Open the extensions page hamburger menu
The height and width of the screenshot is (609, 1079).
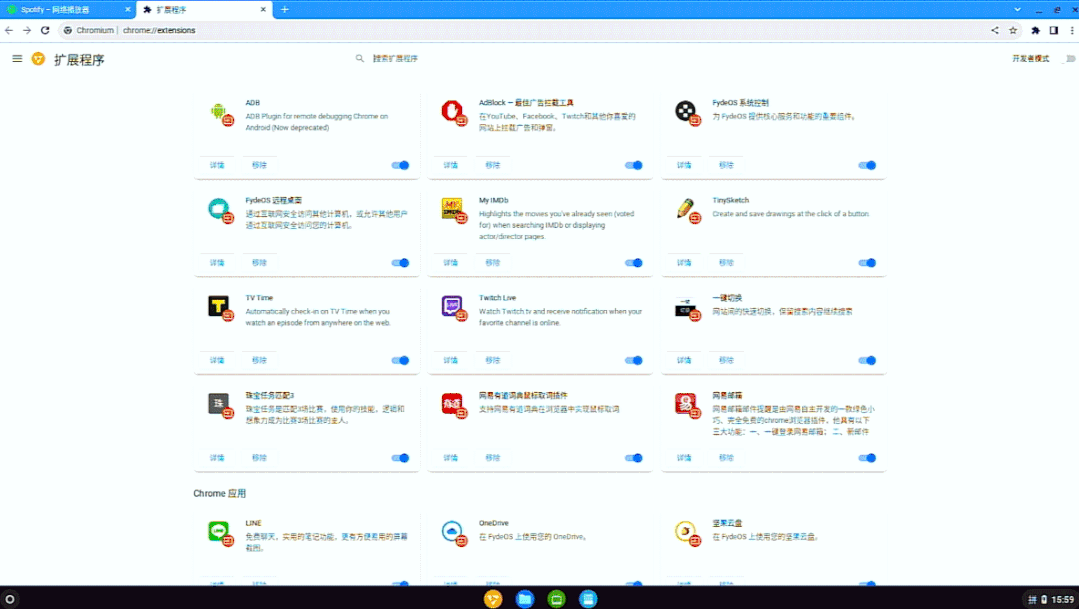coord(16,58)
